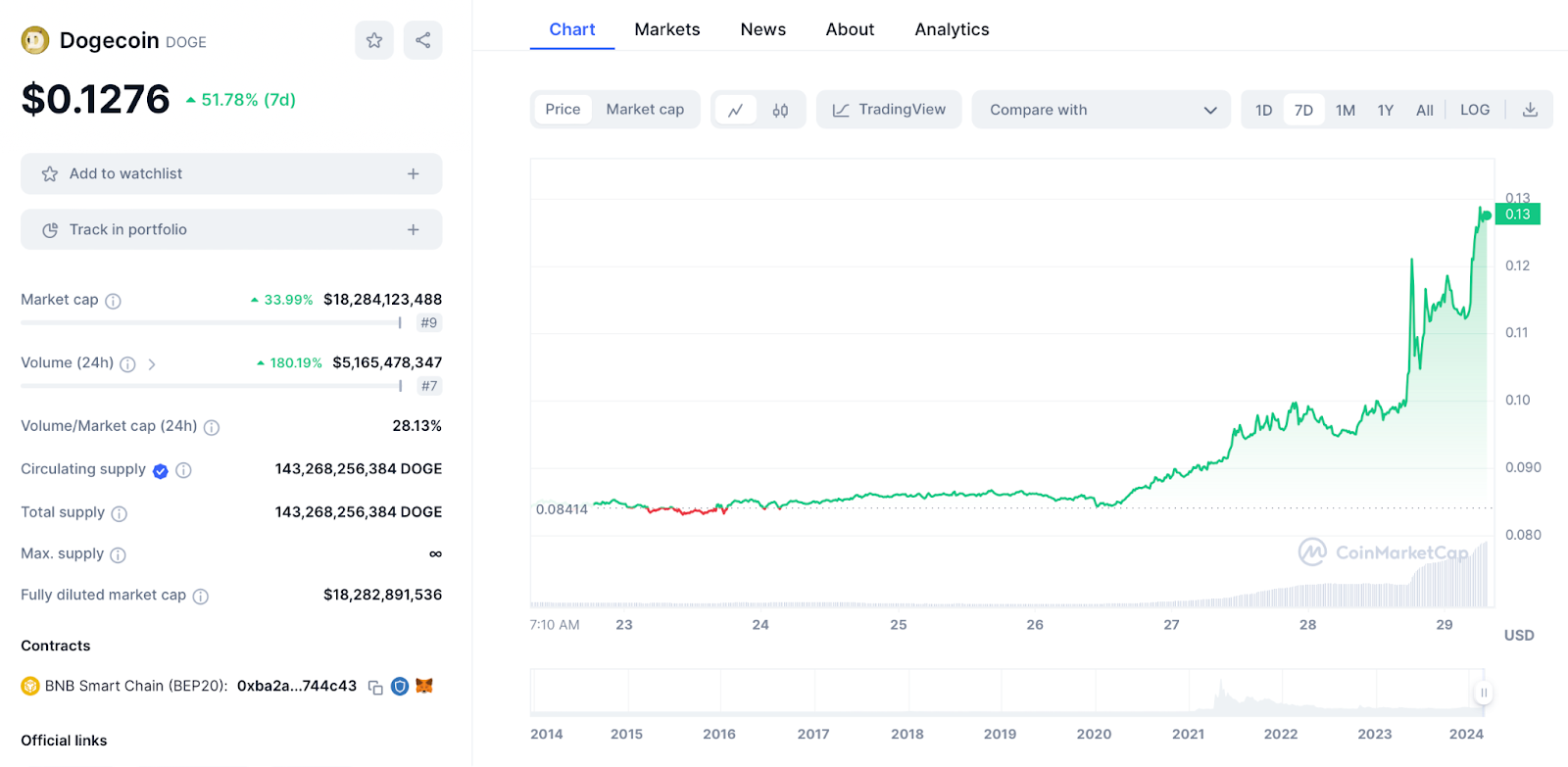Click info icon beside Fully diluted market cap
This screenshot has width=1568, height=767.
pyautogui.click(x=201, y=597)
